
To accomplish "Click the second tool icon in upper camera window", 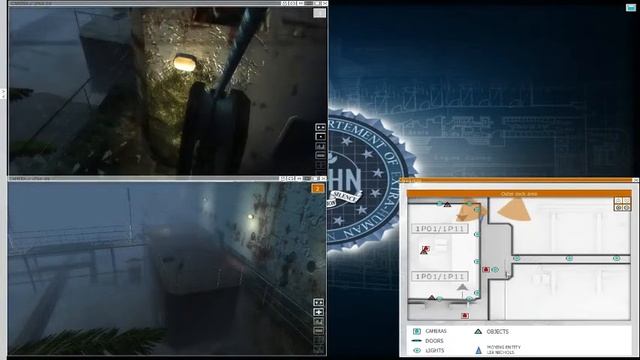I will pyautogui.click(x=320, y=136).
